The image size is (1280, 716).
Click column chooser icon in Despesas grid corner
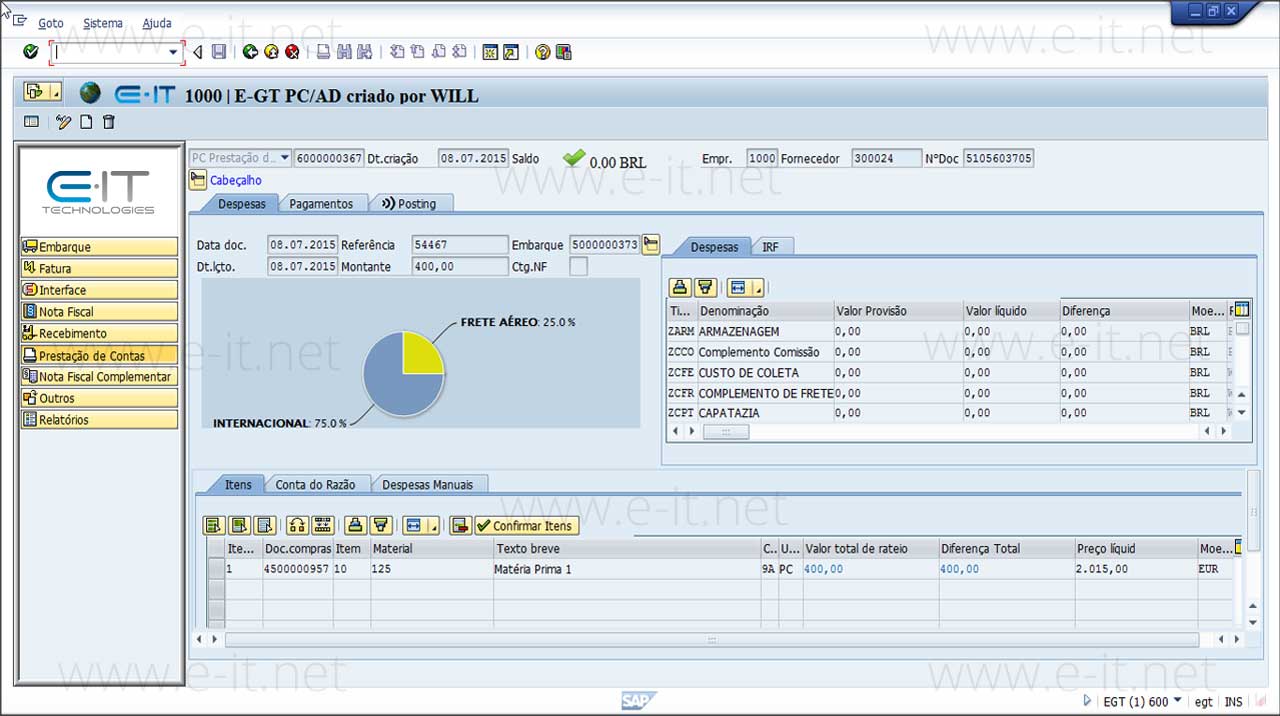1242,310
